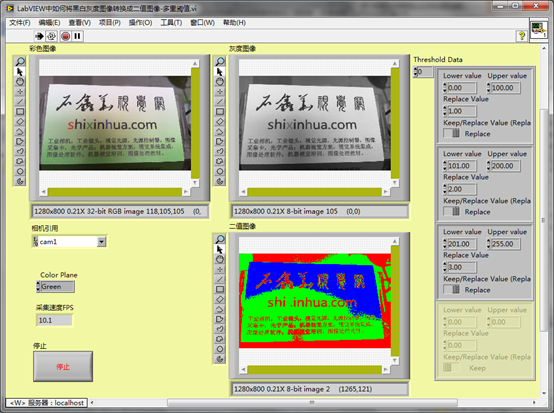Open the 帮助(H) menu

pyautogui.click(x=234, y=23)
